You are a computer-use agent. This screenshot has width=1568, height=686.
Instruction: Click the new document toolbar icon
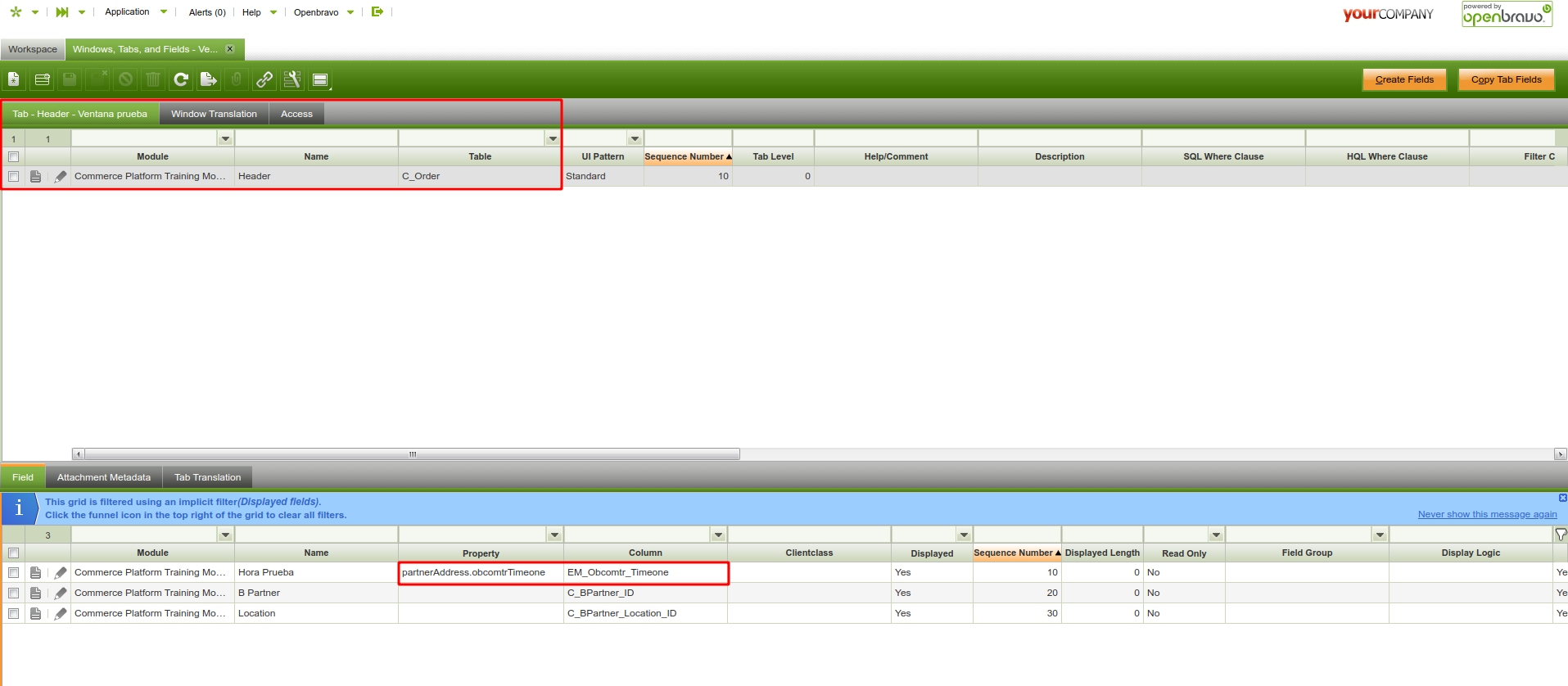coord(14,79)
